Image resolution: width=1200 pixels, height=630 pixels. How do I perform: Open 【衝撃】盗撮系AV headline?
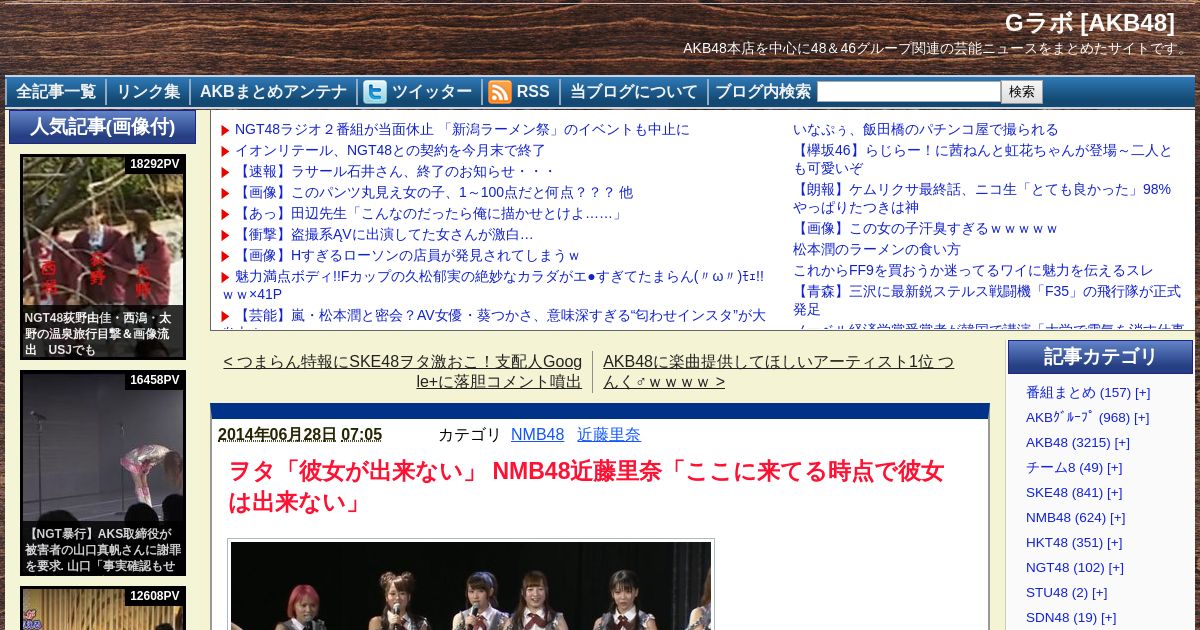384,234
